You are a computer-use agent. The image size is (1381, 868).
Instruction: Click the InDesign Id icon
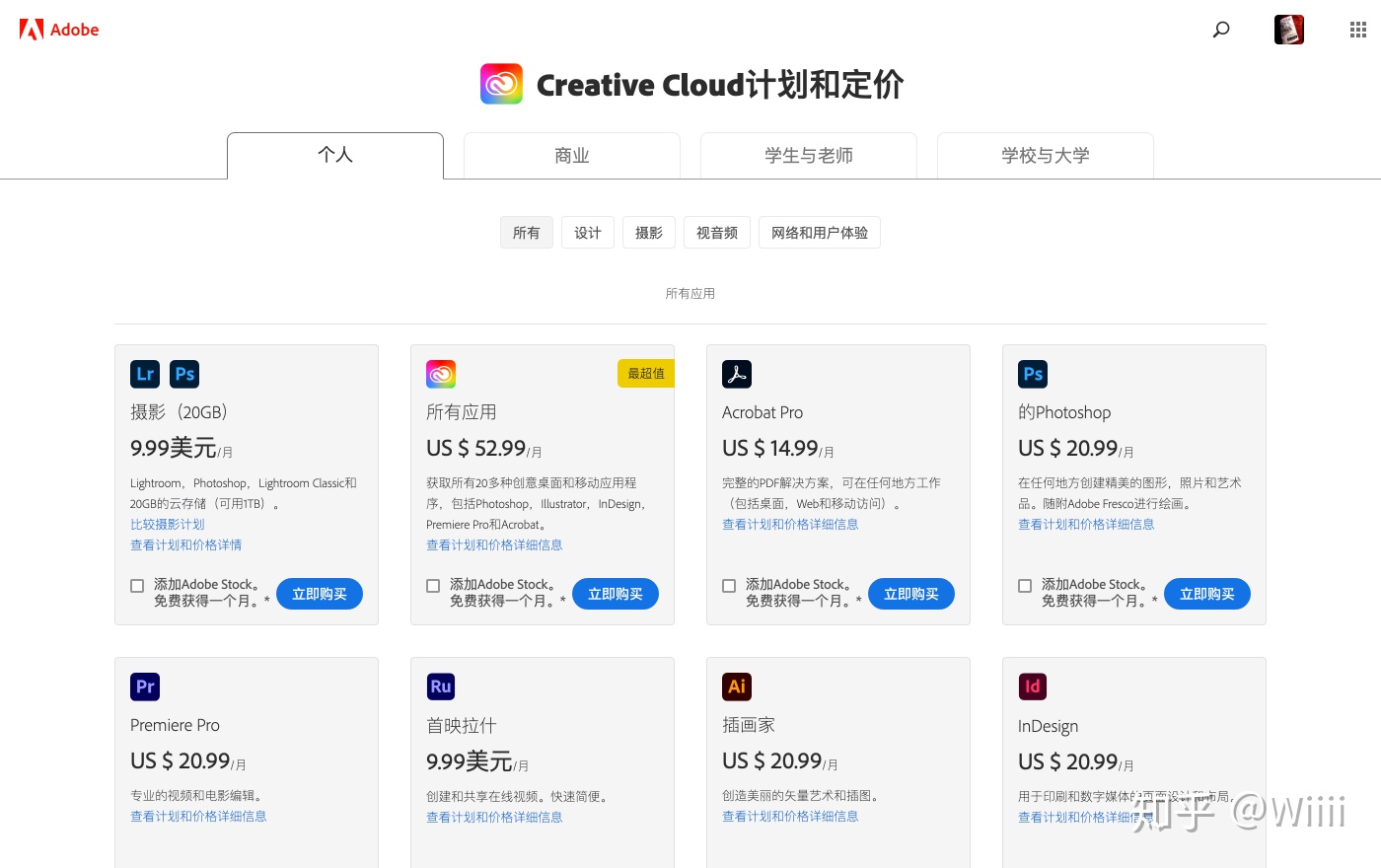[x=1033, y=687]
